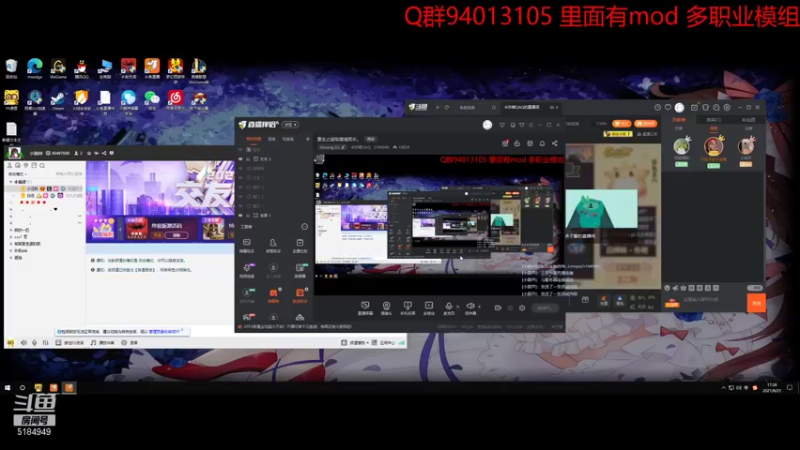Toggle eye icon on the bottom source row
The image size is (800, 450).
click(x=240, y=215)
